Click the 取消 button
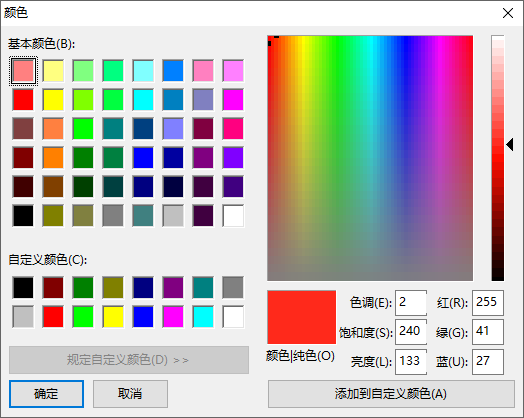 (130, 394)
